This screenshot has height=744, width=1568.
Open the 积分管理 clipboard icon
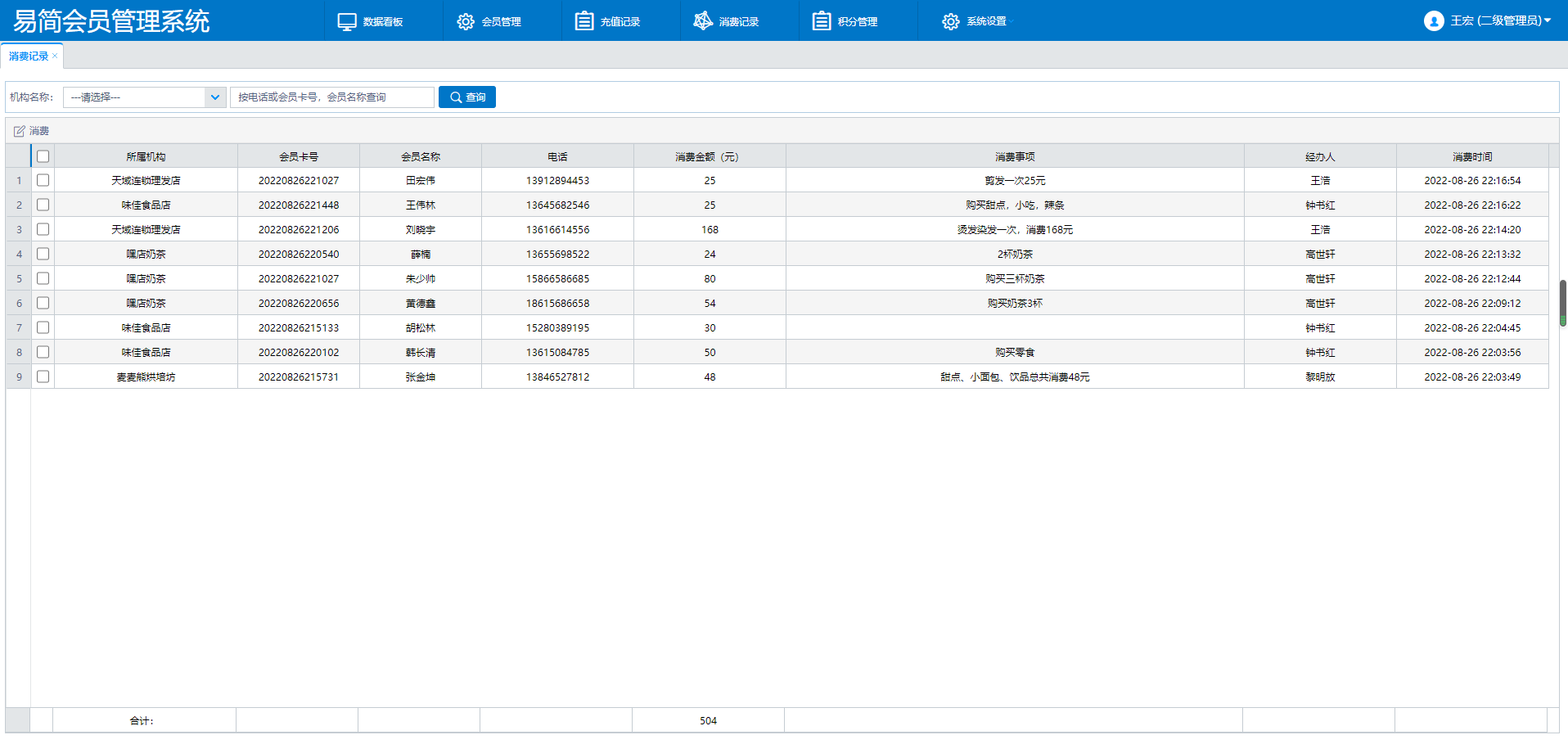click(821, 21)
